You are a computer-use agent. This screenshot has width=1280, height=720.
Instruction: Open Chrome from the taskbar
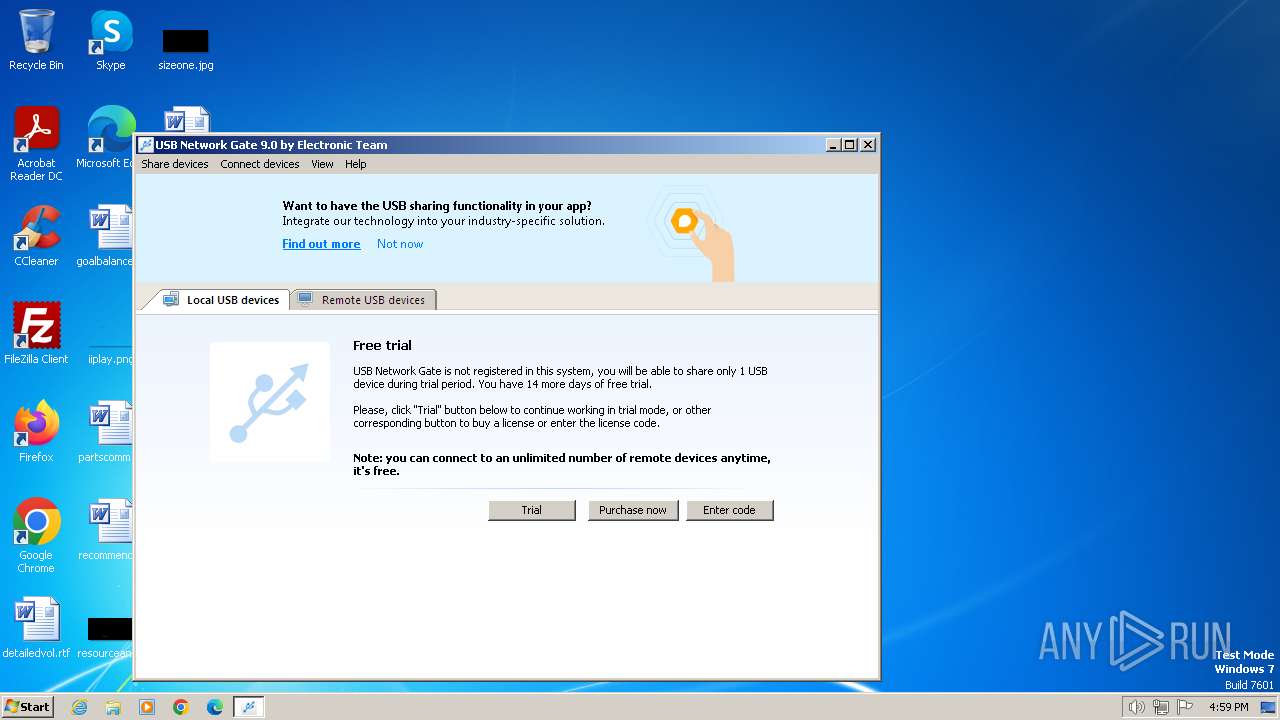(x=181, y=707)
